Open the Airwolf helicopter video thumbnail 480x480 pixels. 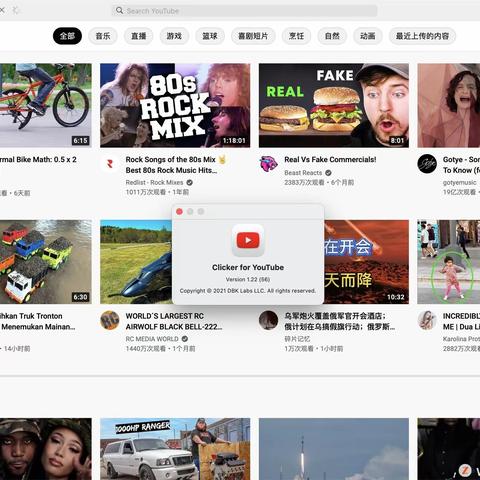136,262
